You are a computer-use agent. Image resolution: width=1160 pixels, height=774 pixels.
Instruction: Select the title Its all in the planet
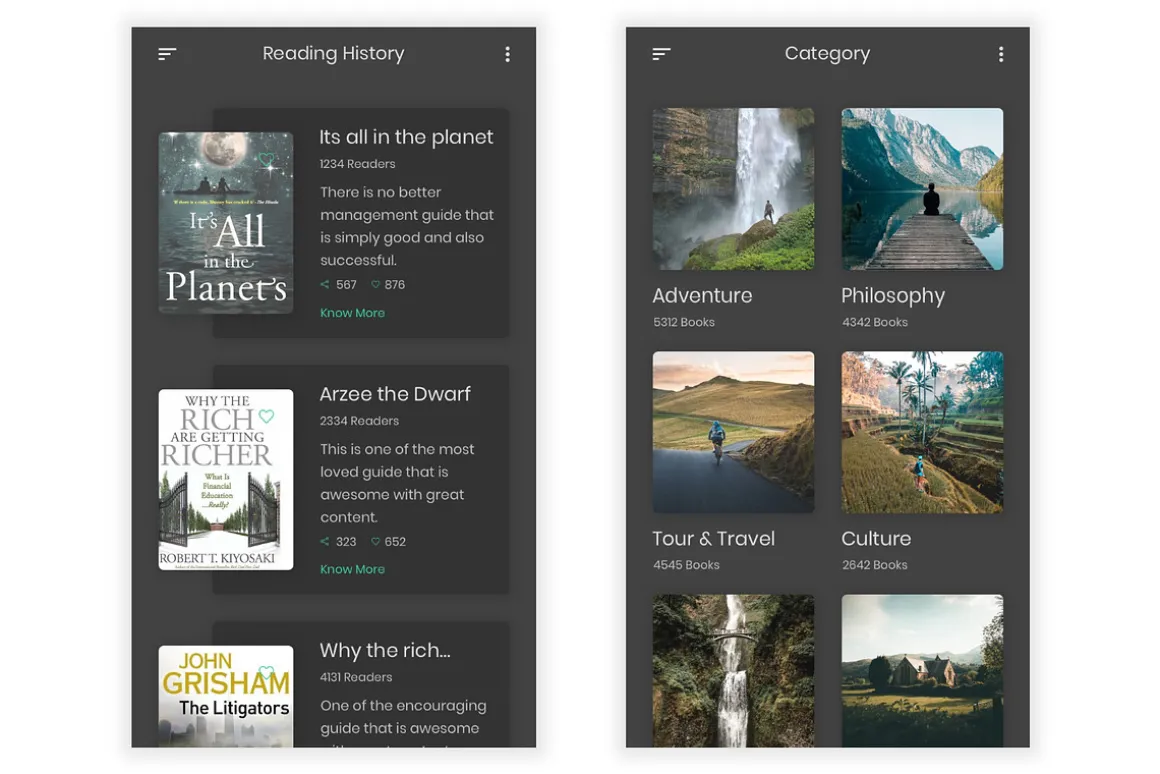coord(406,137)
